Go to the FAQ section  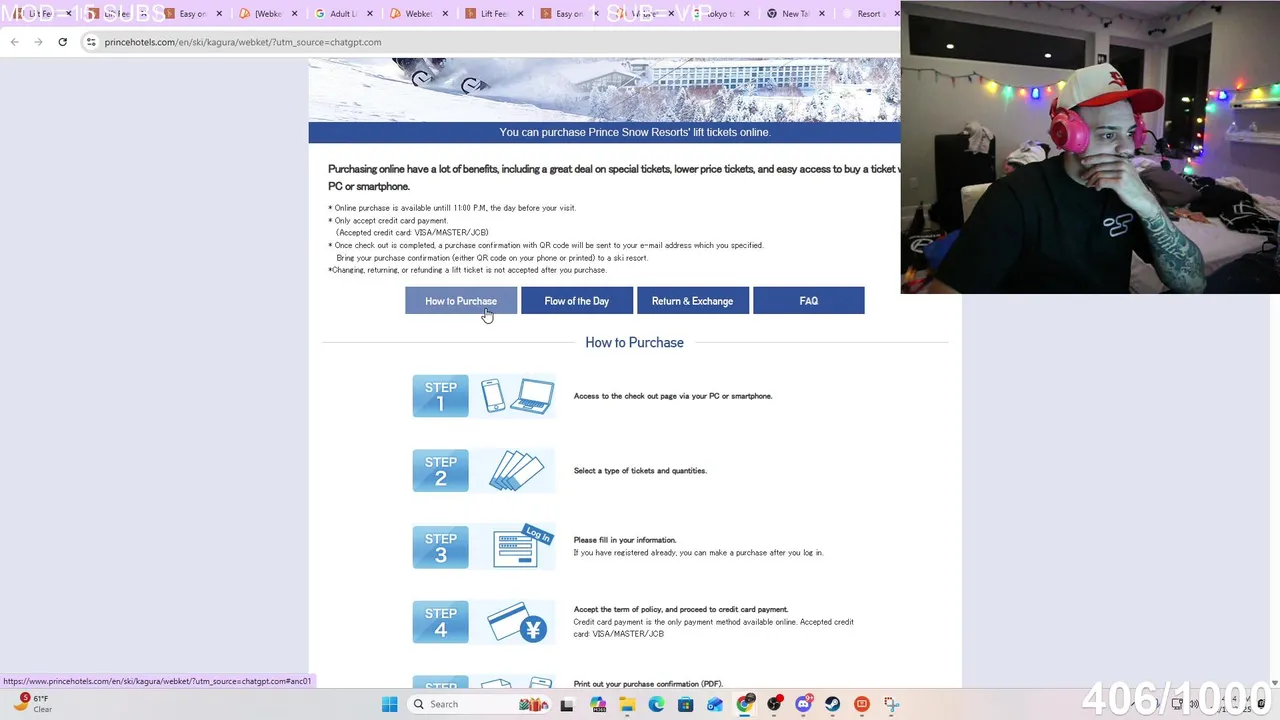(x=809, y=301)
